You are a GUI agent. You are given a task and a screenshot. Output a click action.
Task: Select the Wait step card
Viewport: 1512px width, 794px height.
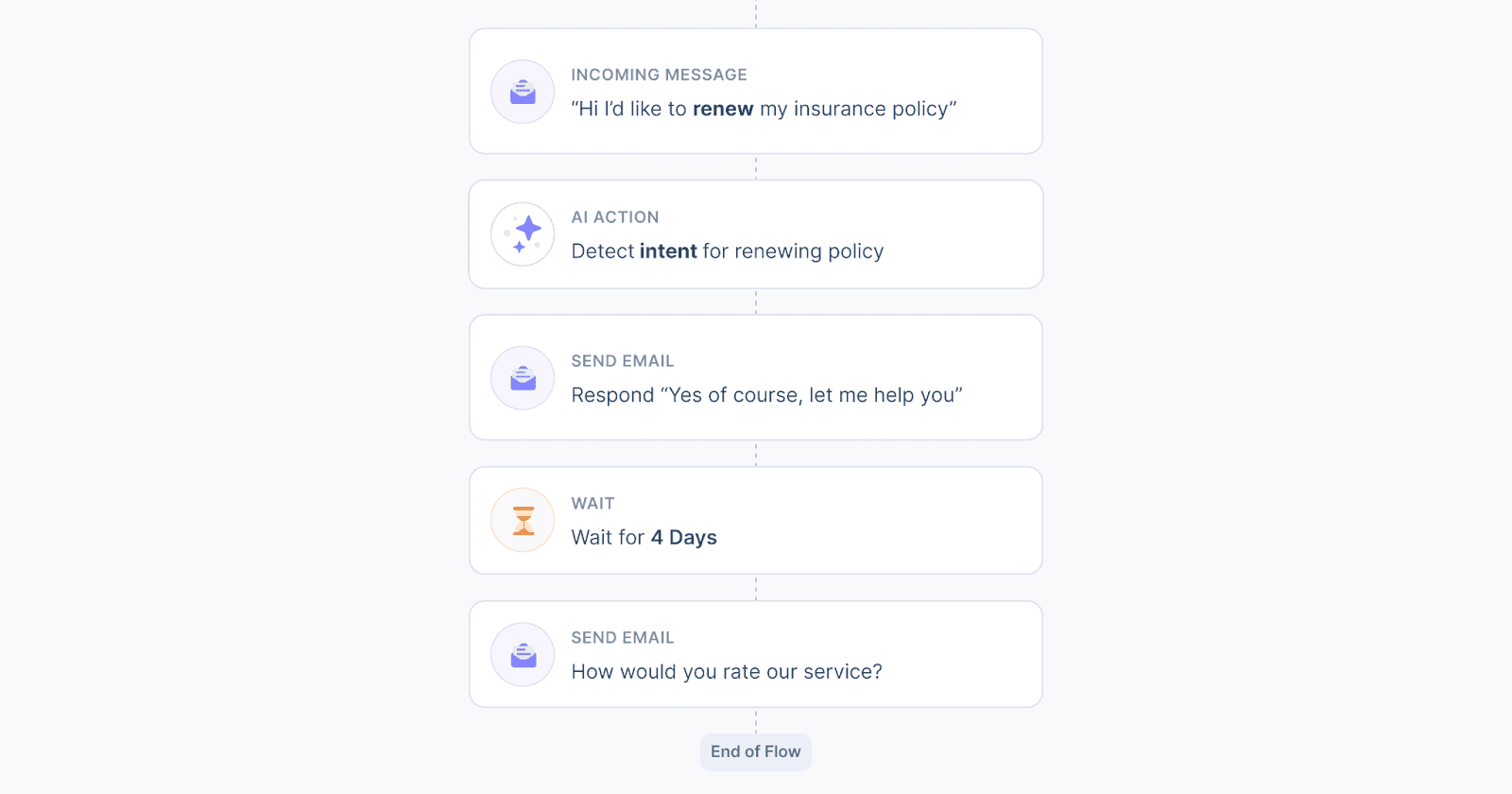point(756,520)
